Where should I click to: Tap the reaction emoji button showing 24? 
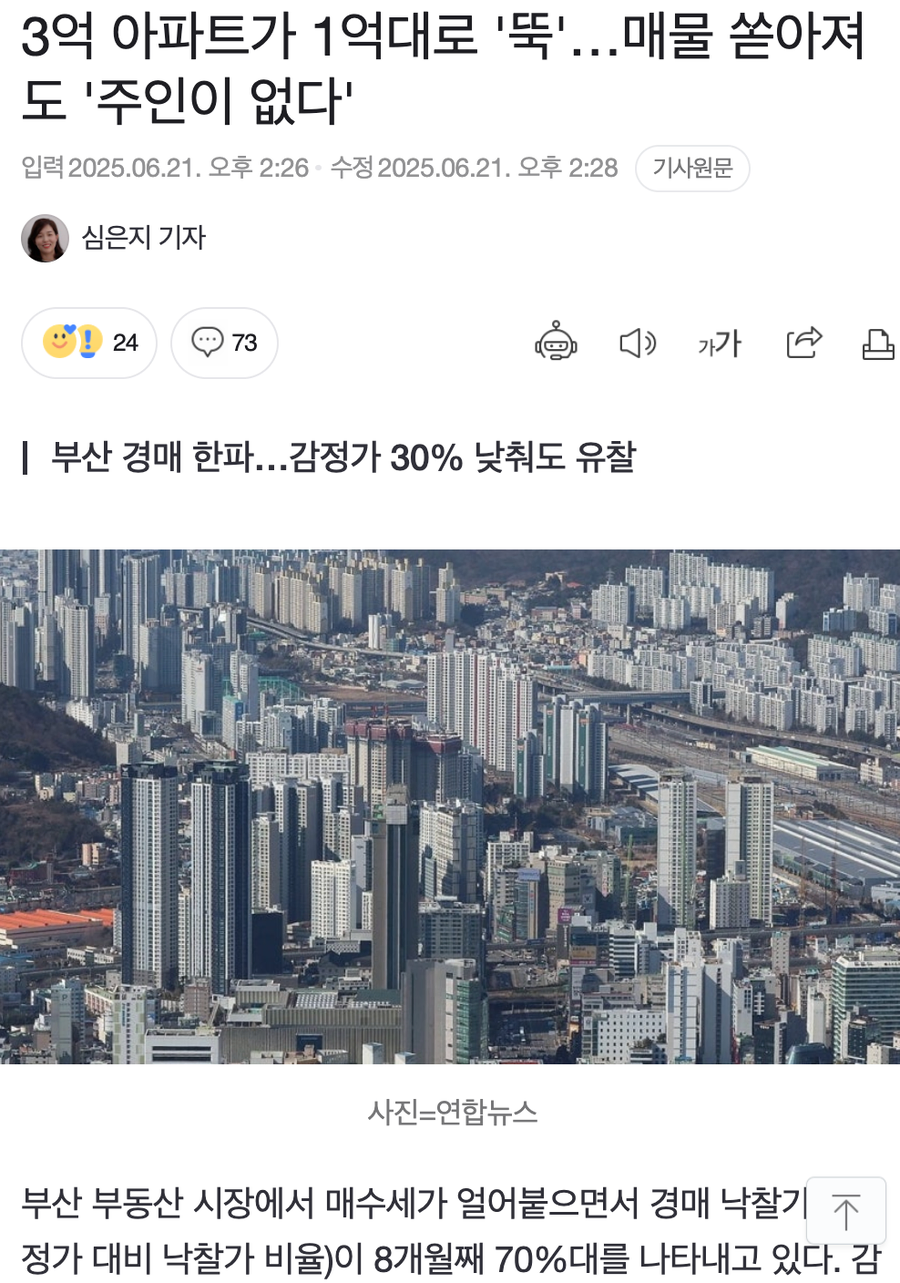[89, 343]
